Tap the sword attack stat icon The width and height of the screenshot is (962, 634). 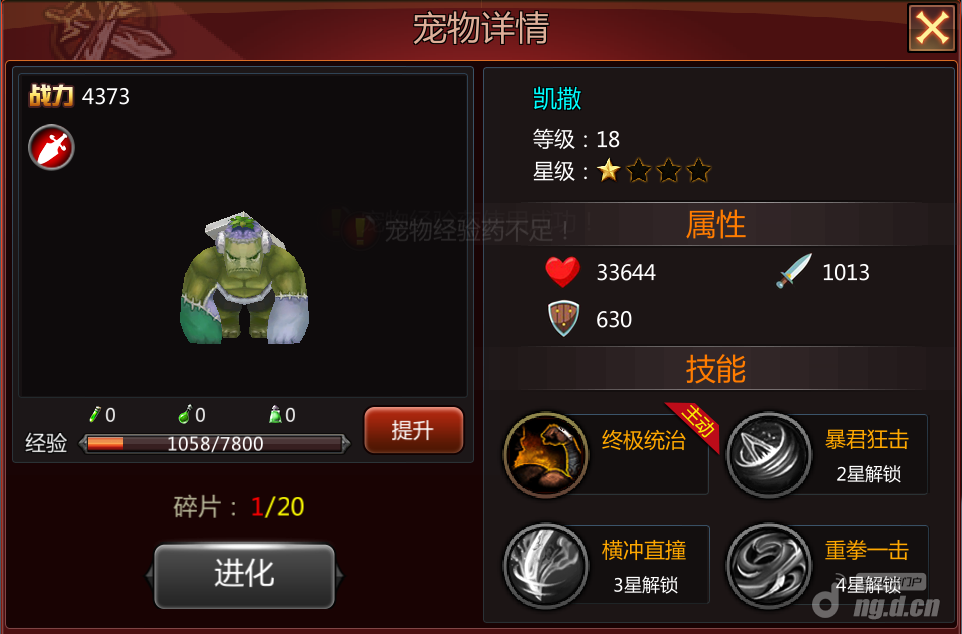(x=793, y=271)
